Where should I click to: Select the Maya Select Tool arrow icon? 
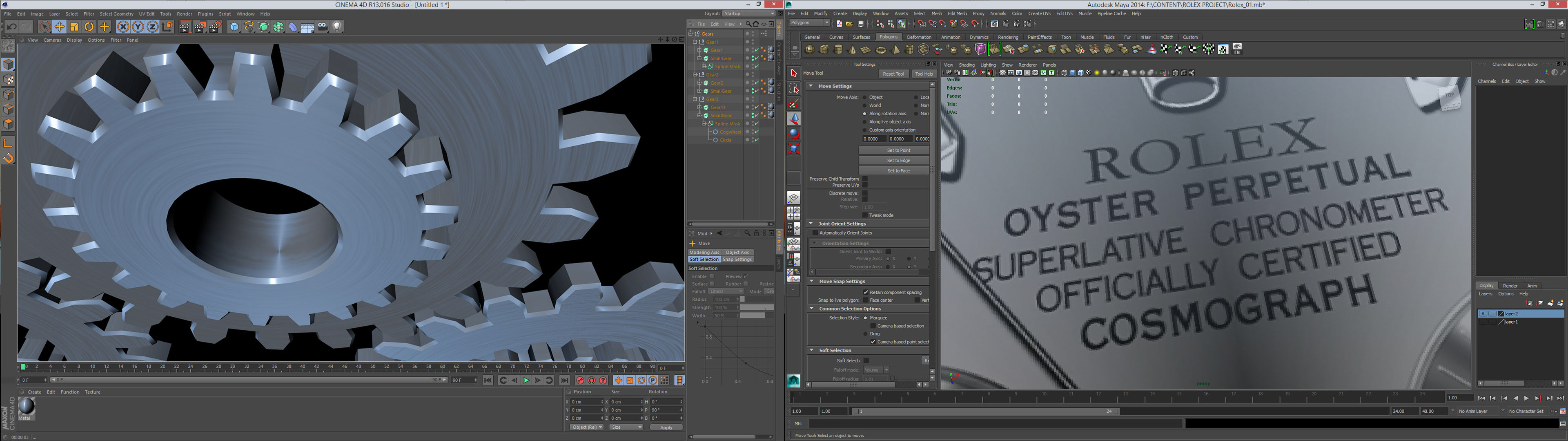click(x=794, y=73)
